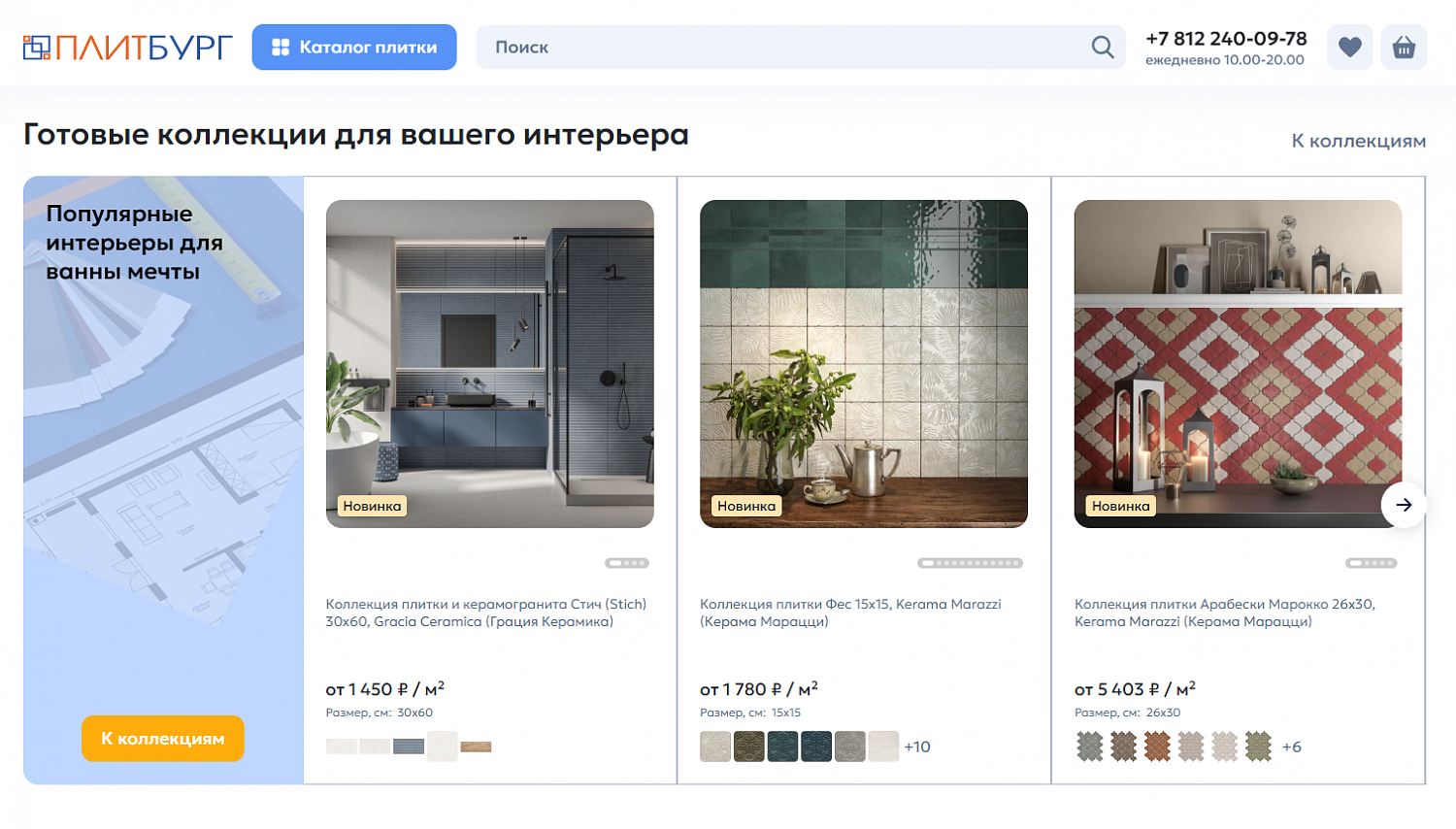This screenshot has width=1456, height=829.
Task: Pick the brown swatch under Арабески Марокко
Action: (1124, 746)
